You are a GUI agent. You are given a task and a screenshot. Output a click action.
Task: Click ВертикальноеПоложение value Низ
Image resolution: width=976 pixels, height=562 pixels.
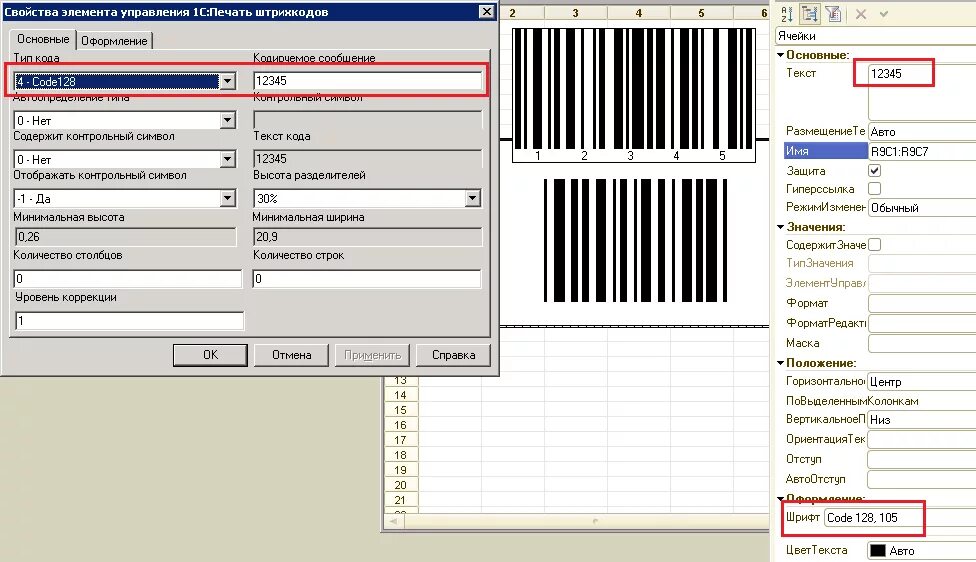(922, 419)
